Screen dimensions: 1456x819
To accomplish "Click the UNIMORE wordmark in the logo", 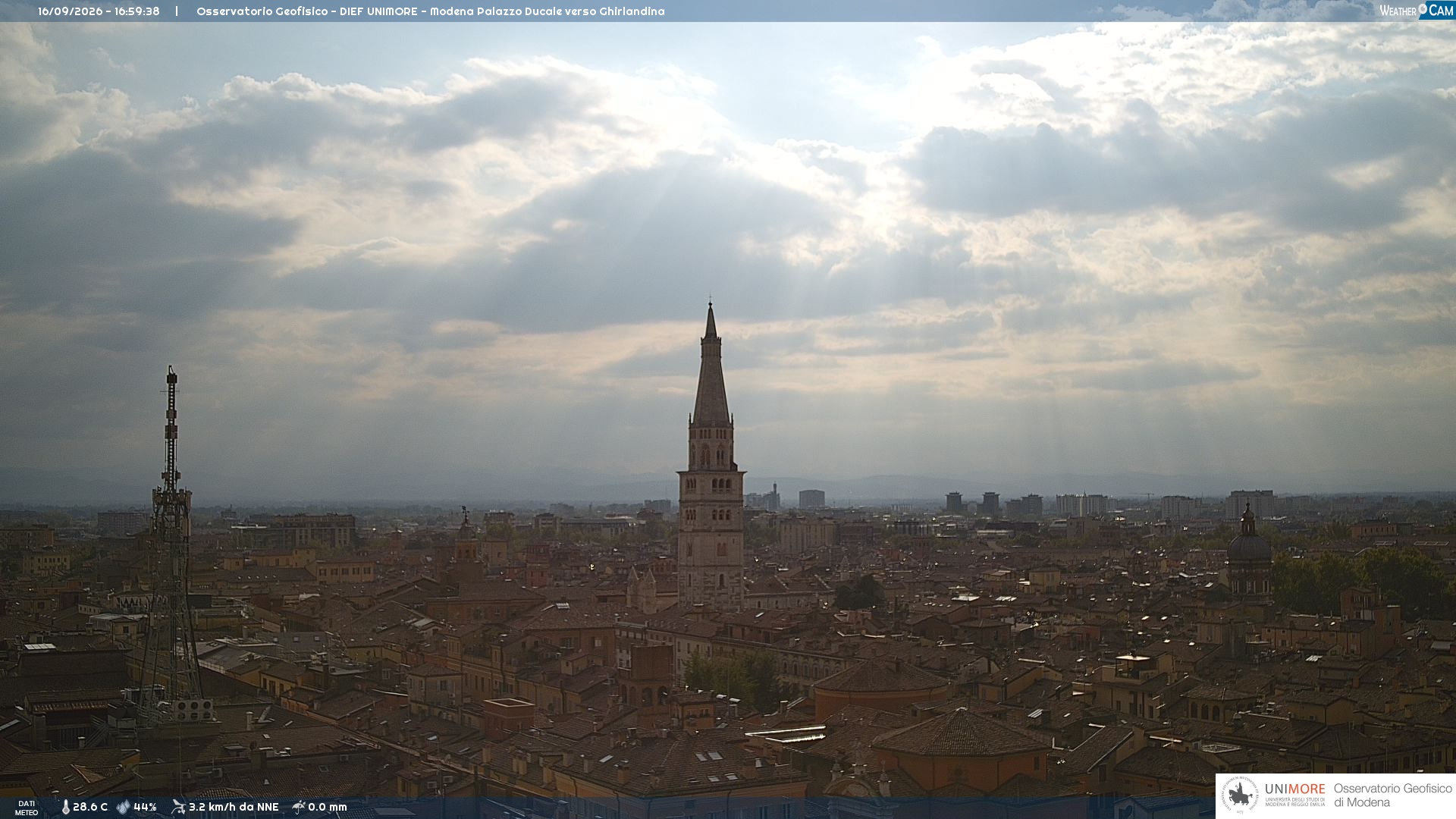I will click(1294, 789).
